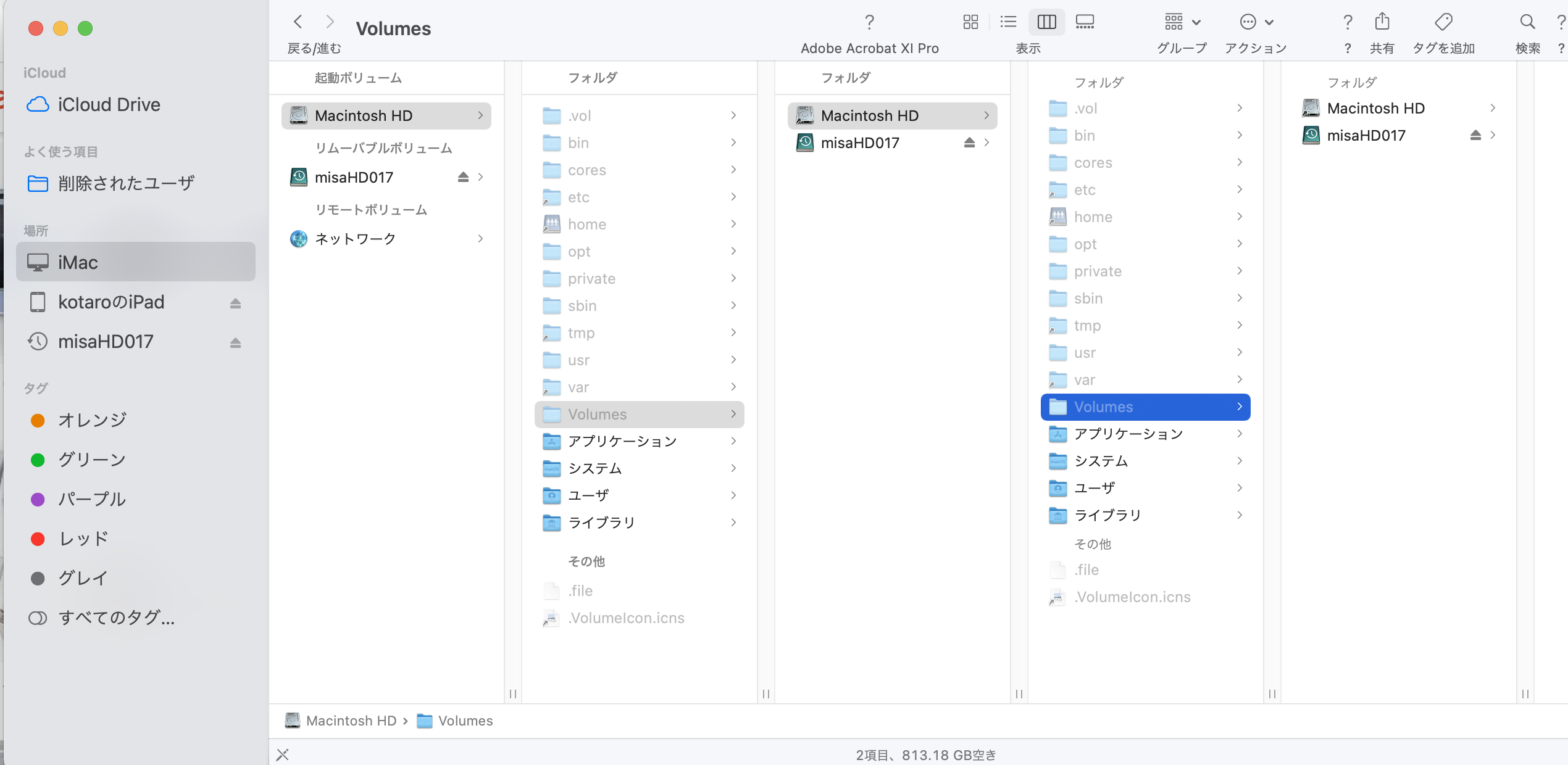Select the orange オレンジ tag
This screenshot has height=765, width=1568.
click(91, 420)
